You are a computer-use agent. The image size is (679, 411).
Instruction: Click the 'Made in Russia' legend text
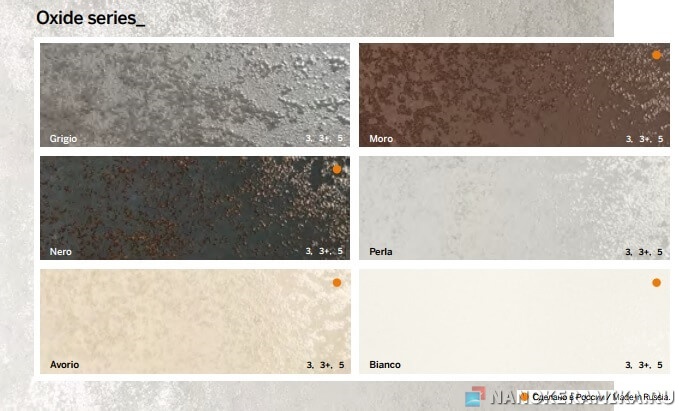600,397
